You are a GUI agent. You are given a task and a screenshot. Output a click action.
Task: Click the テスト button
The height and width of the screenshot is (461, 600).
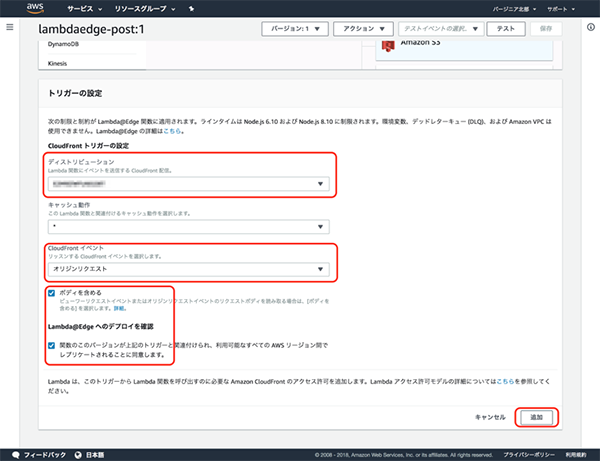click(x=506, y=29)
